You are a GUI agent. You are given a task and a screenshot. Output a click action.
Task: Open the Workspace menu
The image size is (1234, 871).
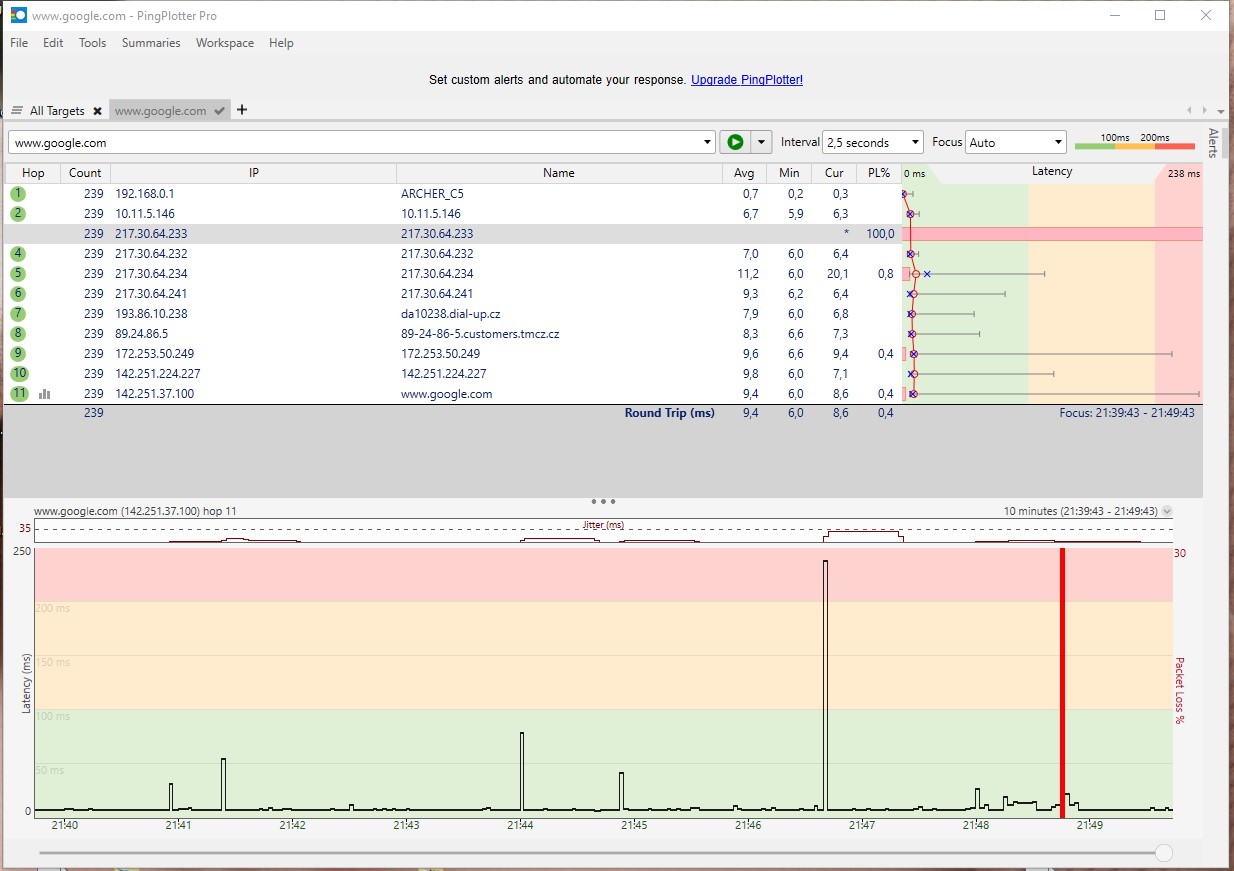[x=225, y=43]
